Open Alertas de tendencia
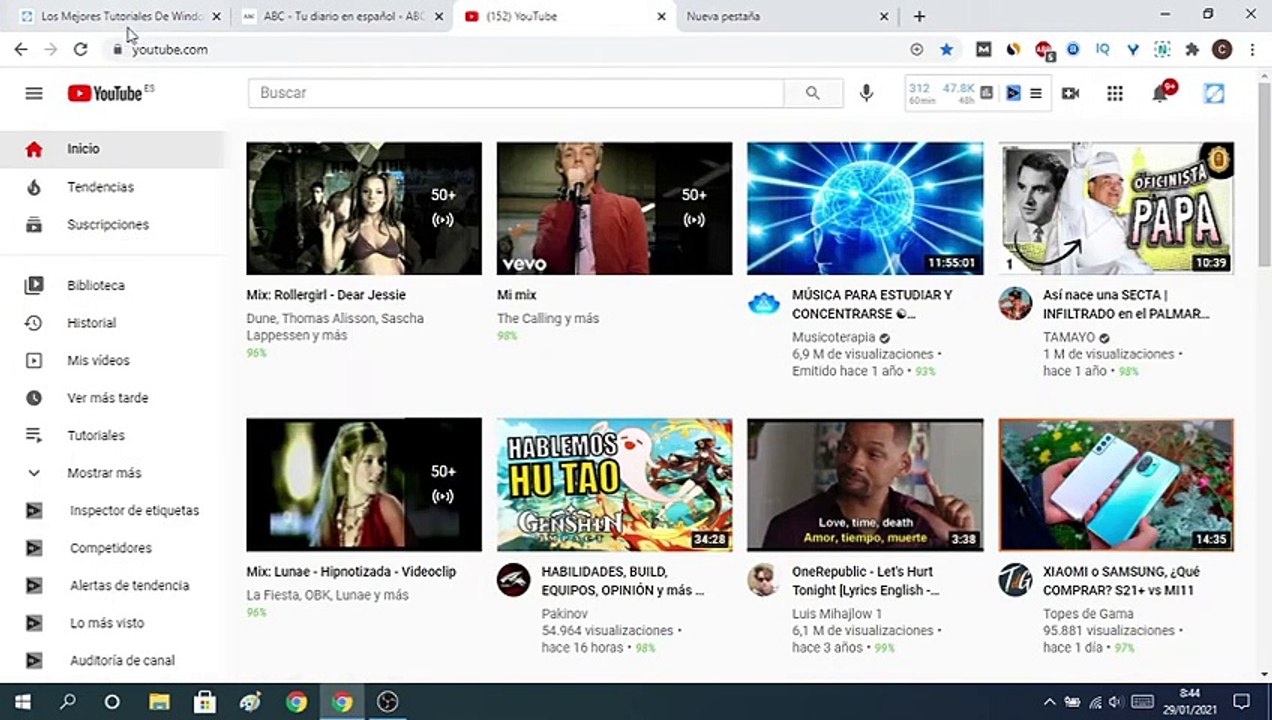The width and height of the screenshot is (1272, 720). 113,585
